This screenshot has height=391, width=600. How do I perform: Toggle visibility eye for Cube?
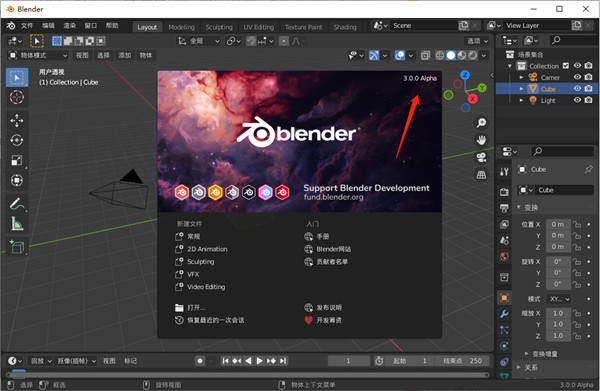(x=577, y=88)
